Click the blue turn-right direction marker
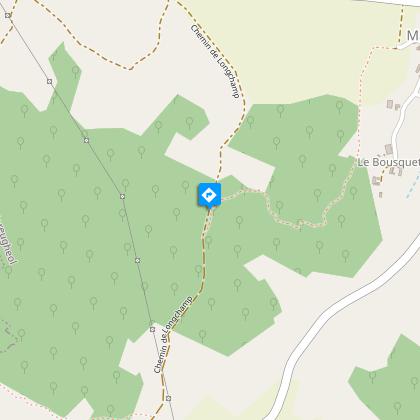The height and width of the screenshot is (420, 420). (x=209, y=195)
